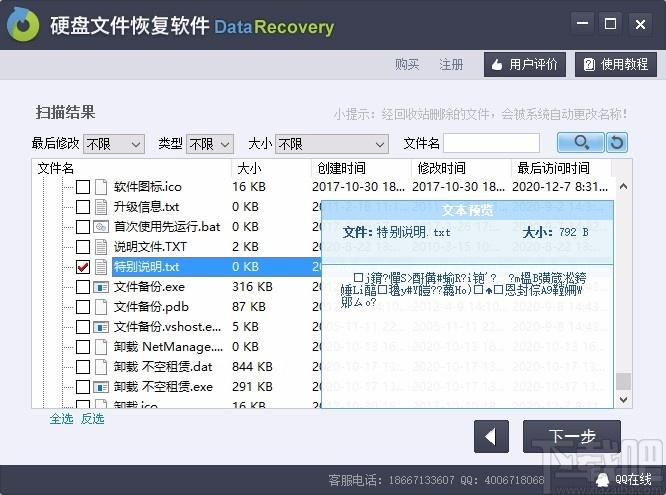Click the scroll up arrow of file list
The image size is (666, 495).
[x=623, y=186]
